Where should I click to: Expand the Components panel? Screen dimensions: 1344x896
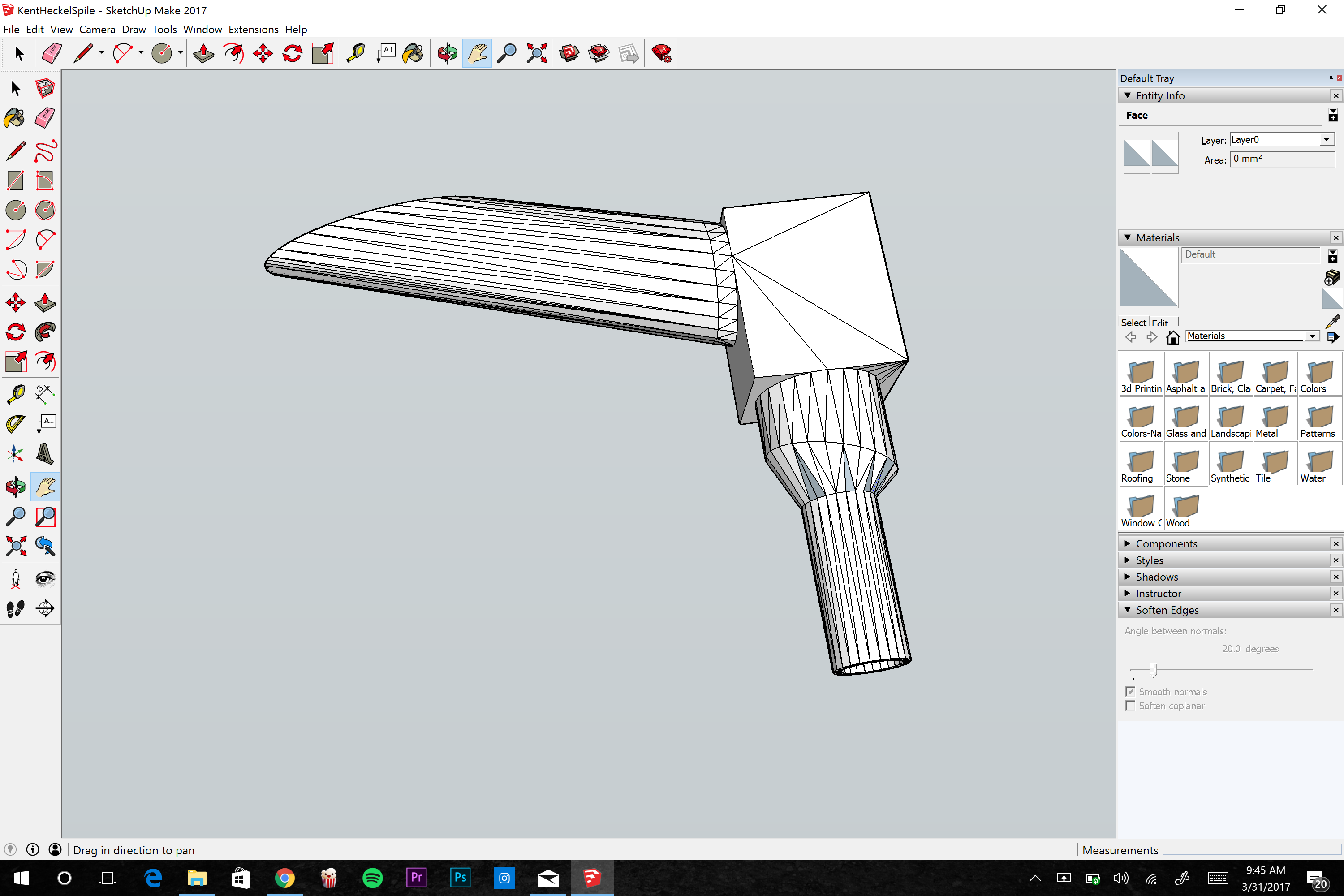(x=1128, y=543)
